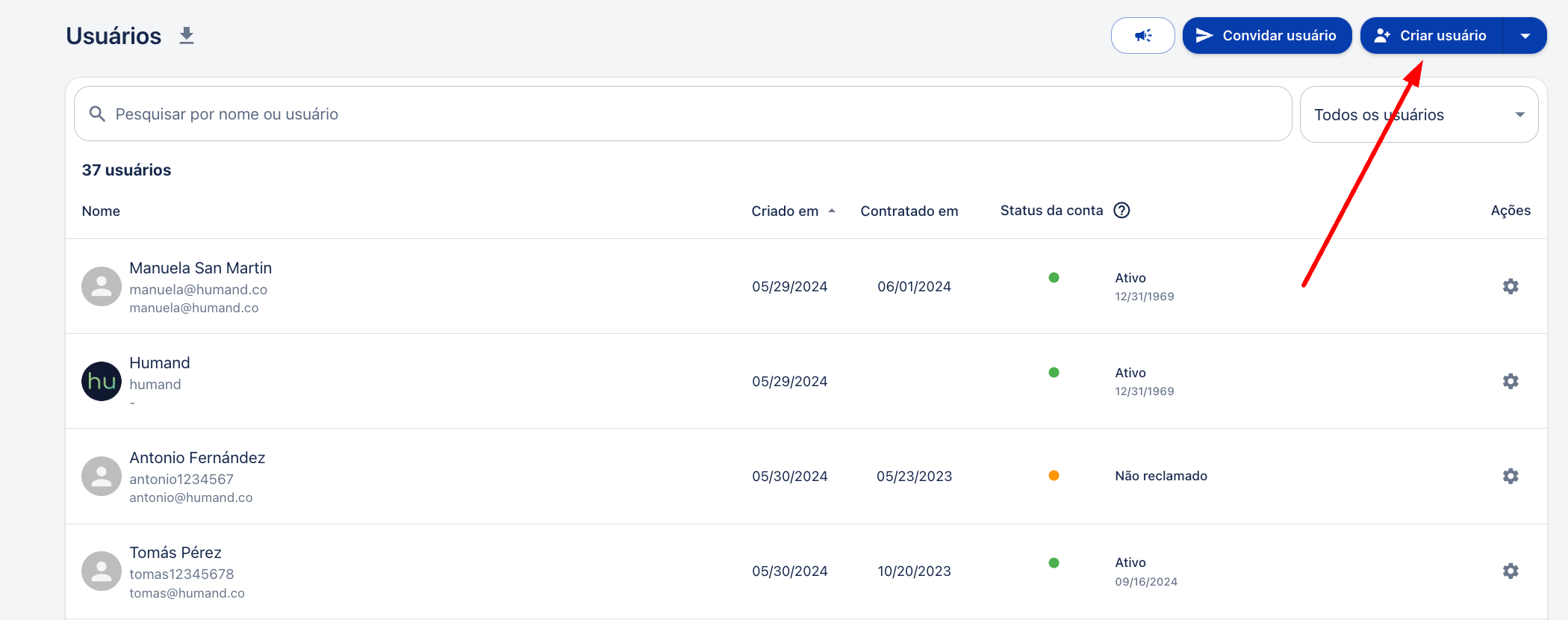Screen dimensions: 1568x620
Task: Open the Todos os usuários filter dropdown
Action: (x=1419, y=115)
